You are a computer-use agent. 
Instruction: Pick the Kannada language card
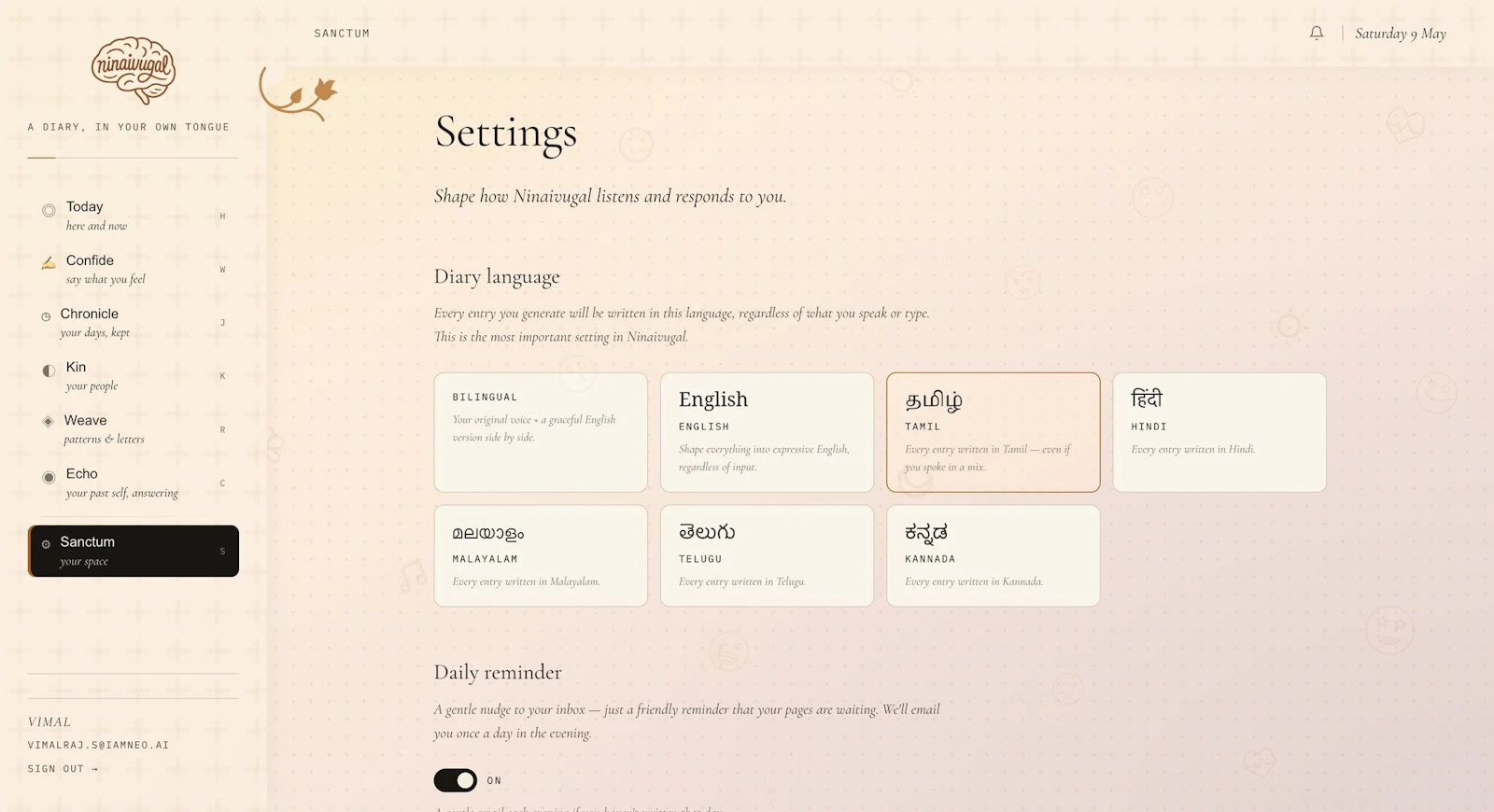pyautogui.click(x=993, y=555)
